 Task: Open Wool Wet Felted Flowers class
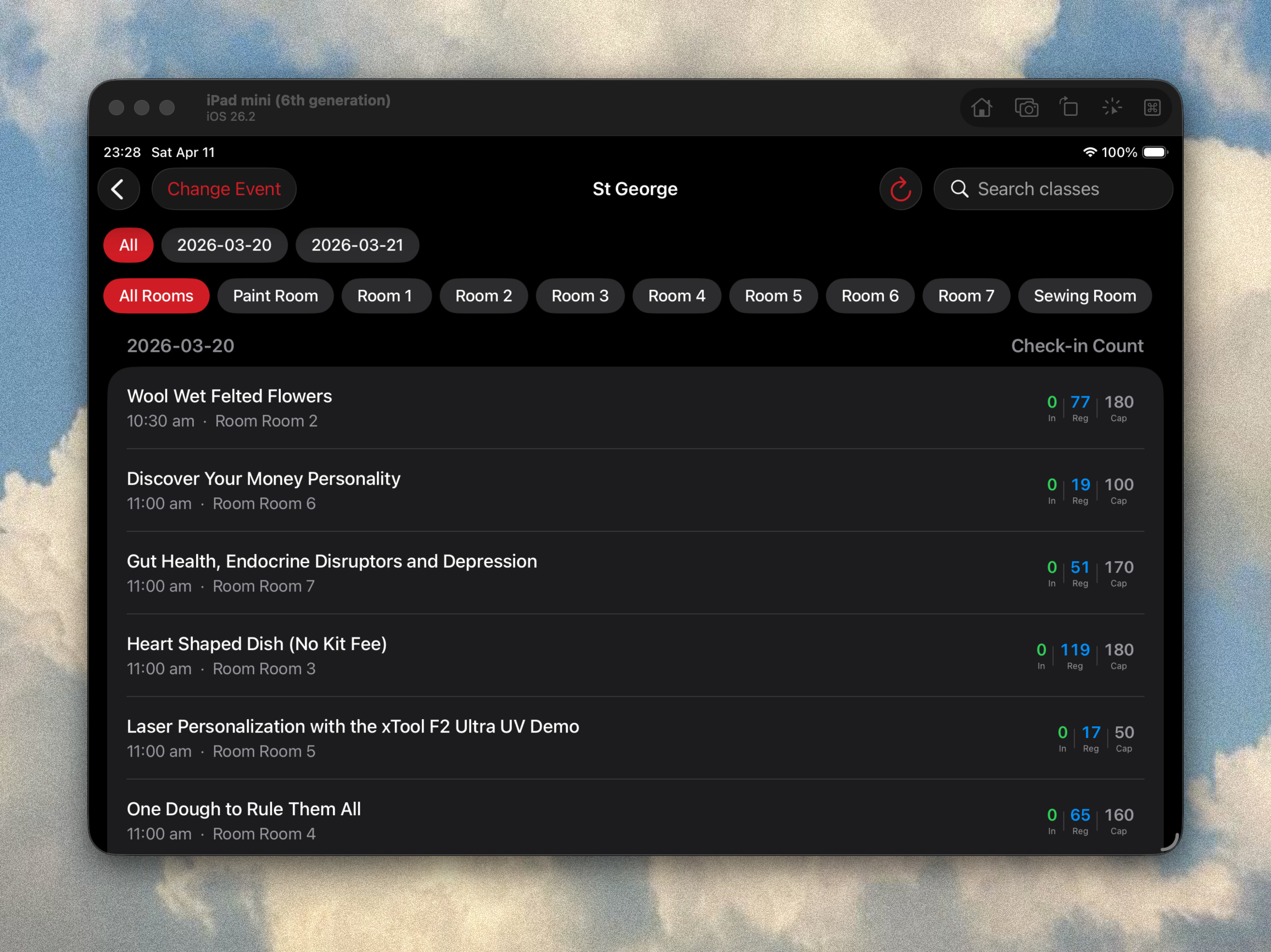click(x=635, y=408)
